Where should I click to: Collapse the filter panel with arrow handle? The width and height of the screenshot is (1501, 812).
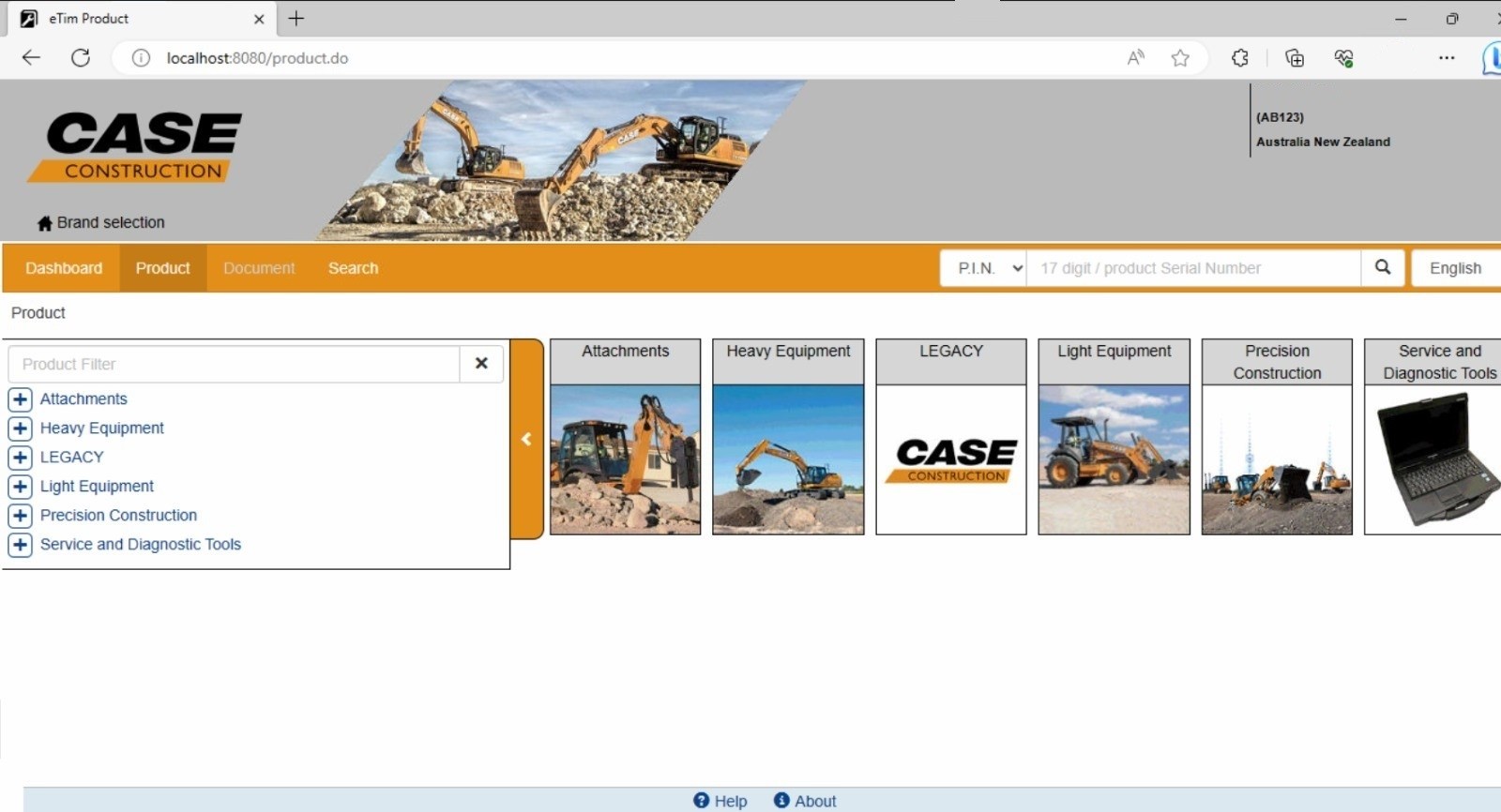point(526,439)
